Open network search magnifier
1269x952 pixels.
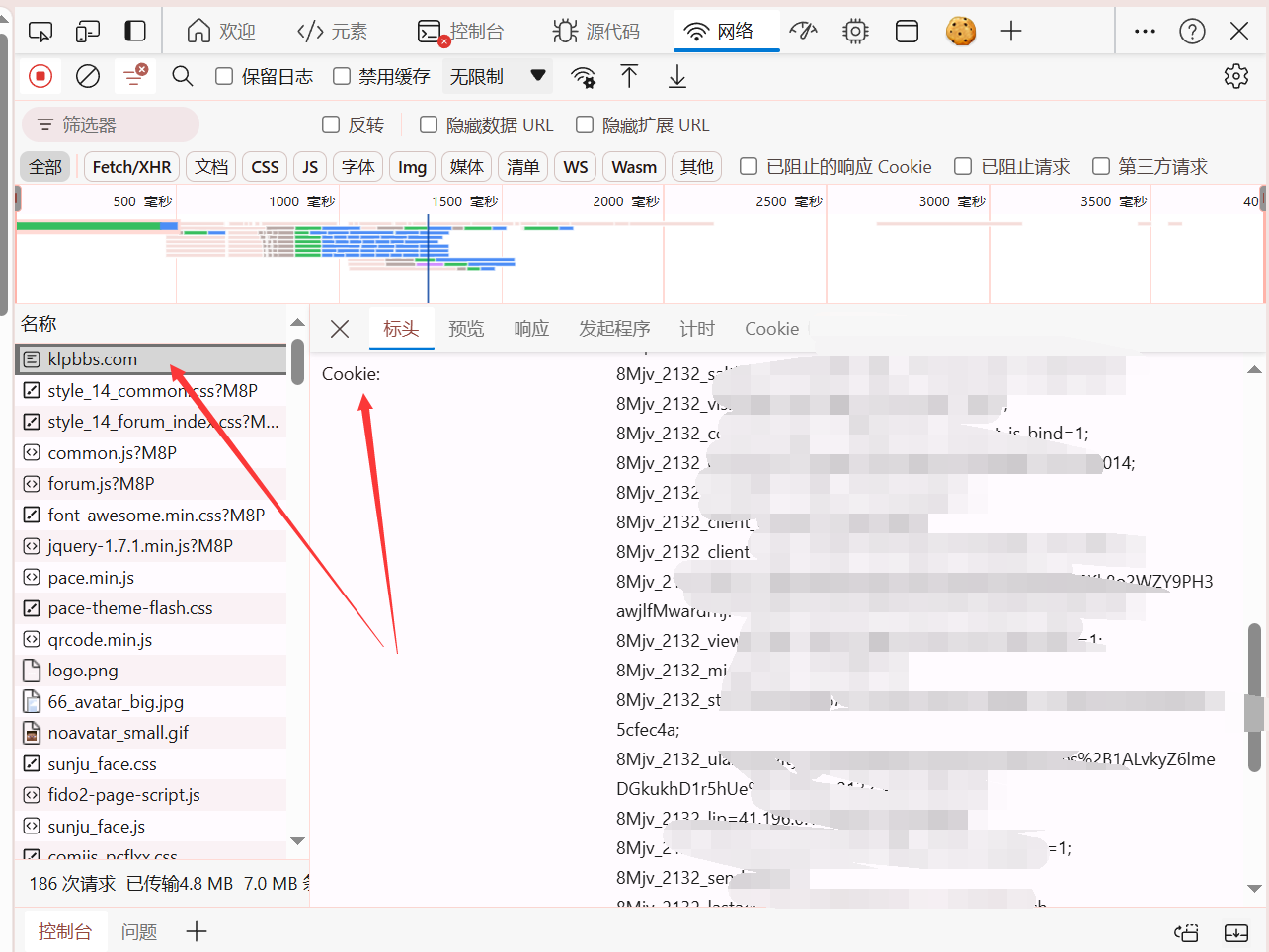click(x=182, y=76)
